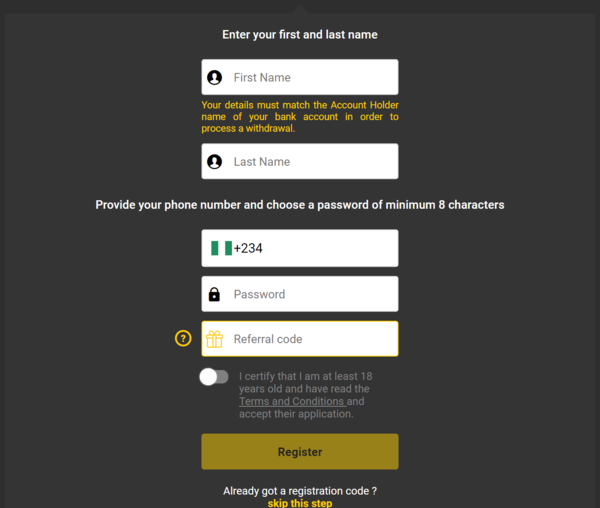The width and height of the screenshot is (600, 508).
Task: Click the First Name person icon
Action: tap(214, 77)
